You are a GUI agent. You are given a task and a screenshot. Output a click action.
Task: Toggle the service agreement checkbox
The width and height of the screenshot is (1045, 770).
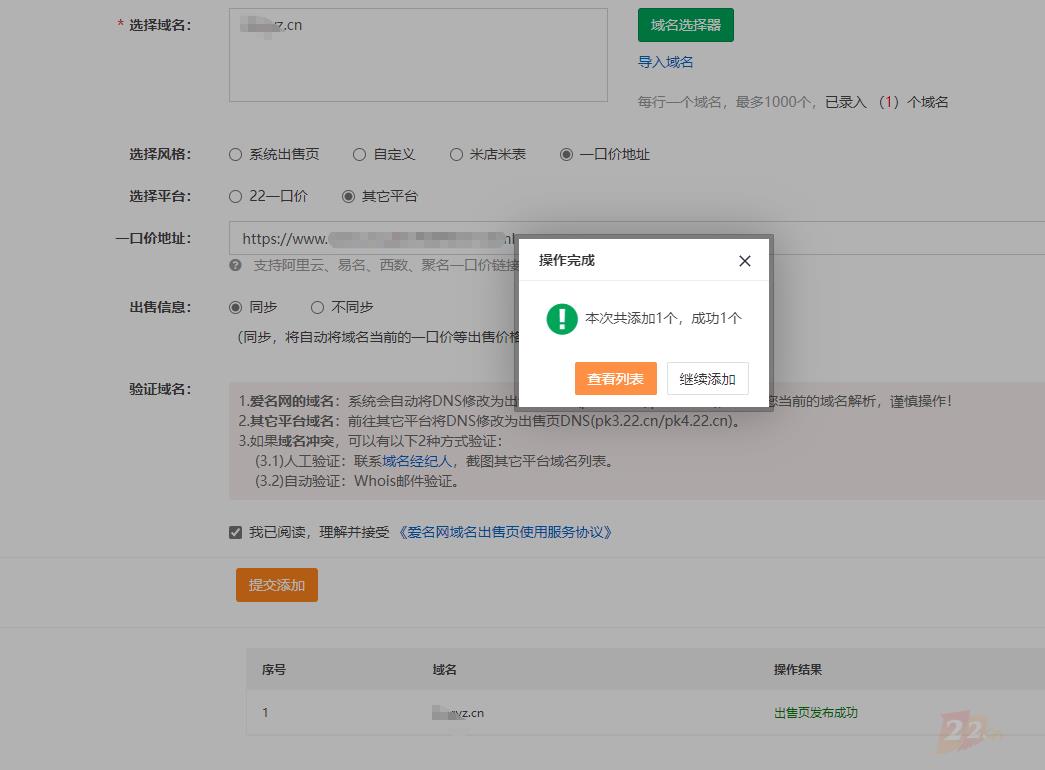click(236, 533)
